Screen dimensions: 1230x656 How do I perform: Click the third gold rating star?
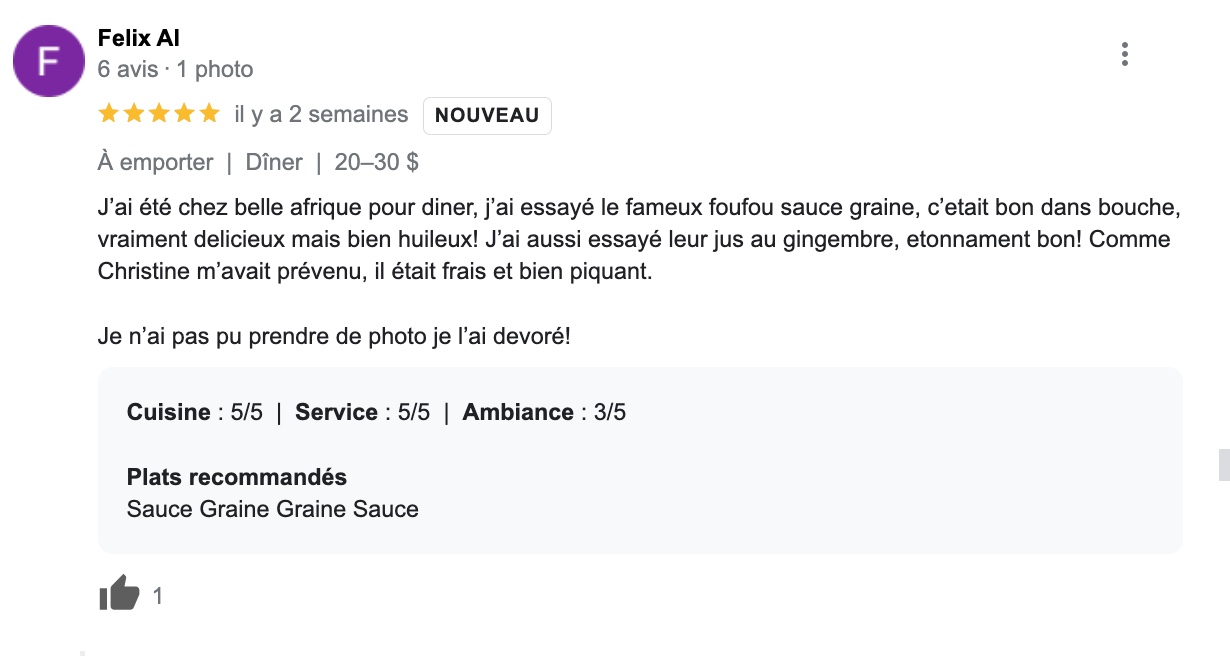[x=159, y=114]
